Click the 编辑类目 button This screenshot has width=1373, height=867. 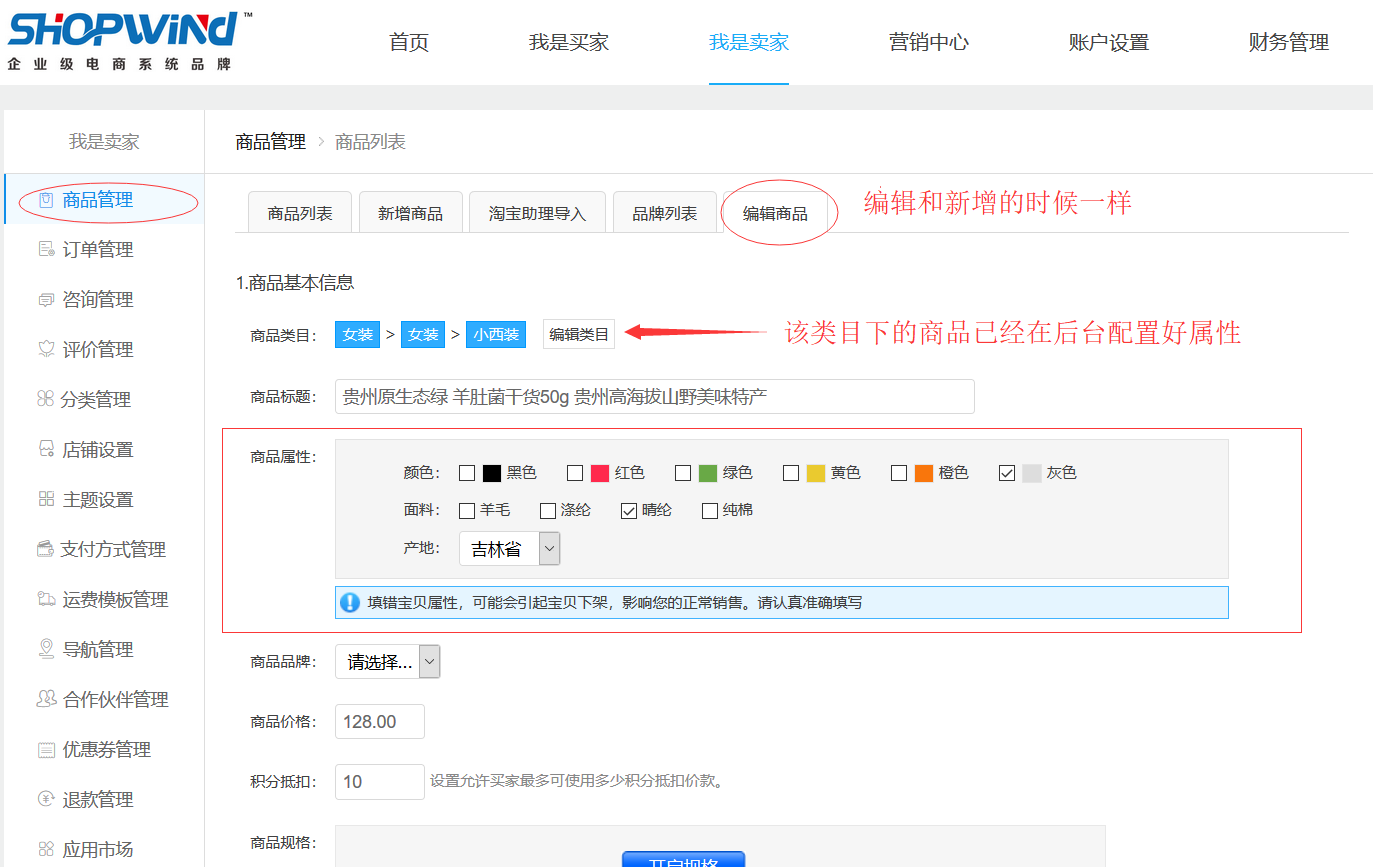(579, 334)
